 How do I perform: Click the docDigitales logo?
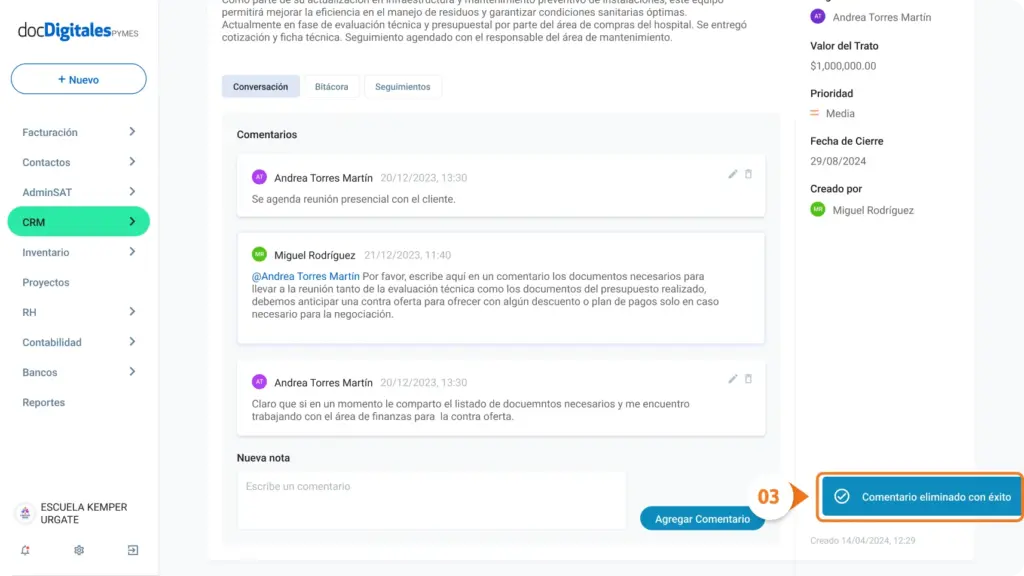(78, 31)
